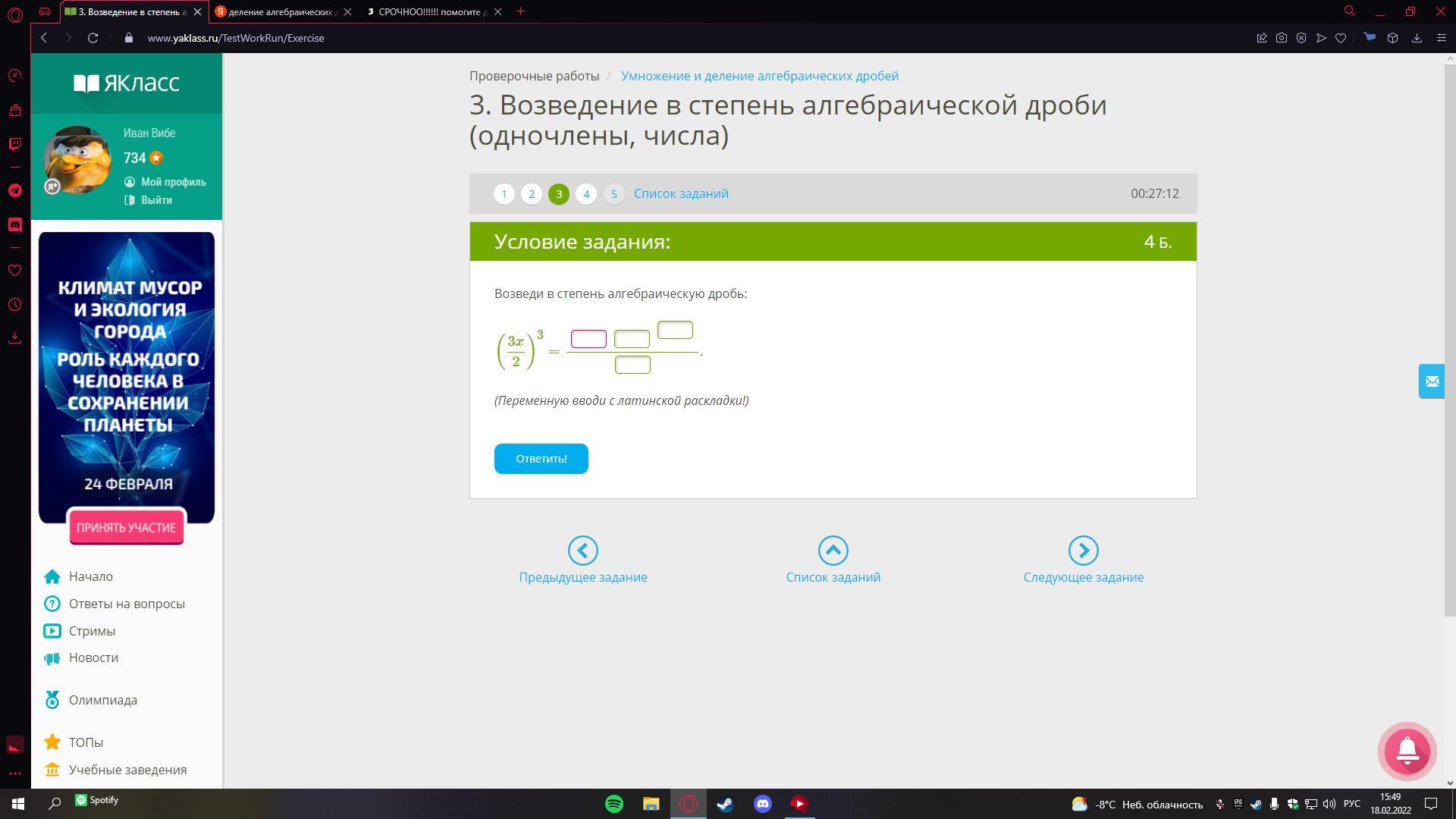Screen dimensions: 1456x819
Task: Click the pink notification bell icon
Action: point(1407,751)
